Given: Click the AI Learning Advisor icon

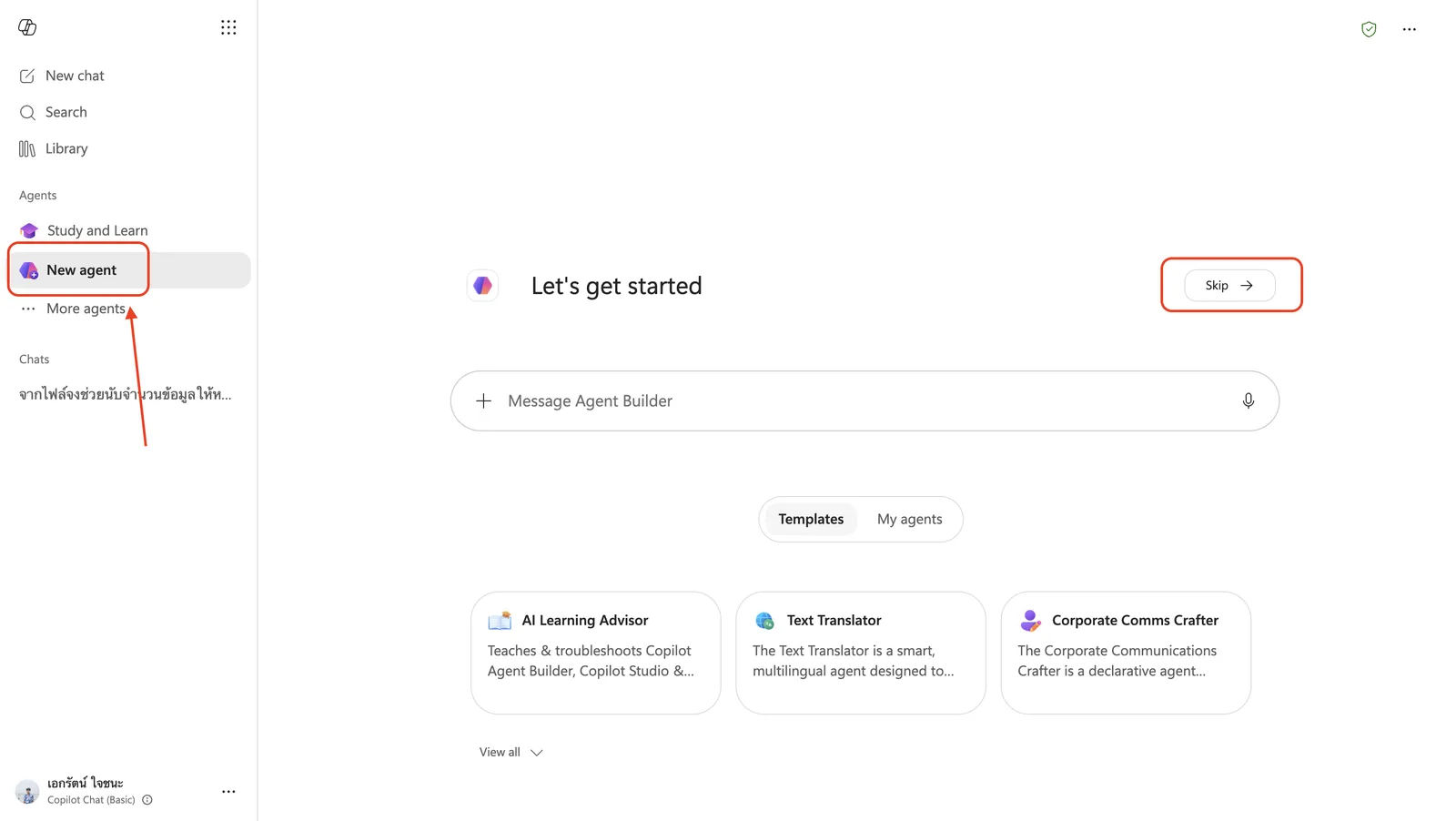Looking at the screenshot, I should 500,621.
